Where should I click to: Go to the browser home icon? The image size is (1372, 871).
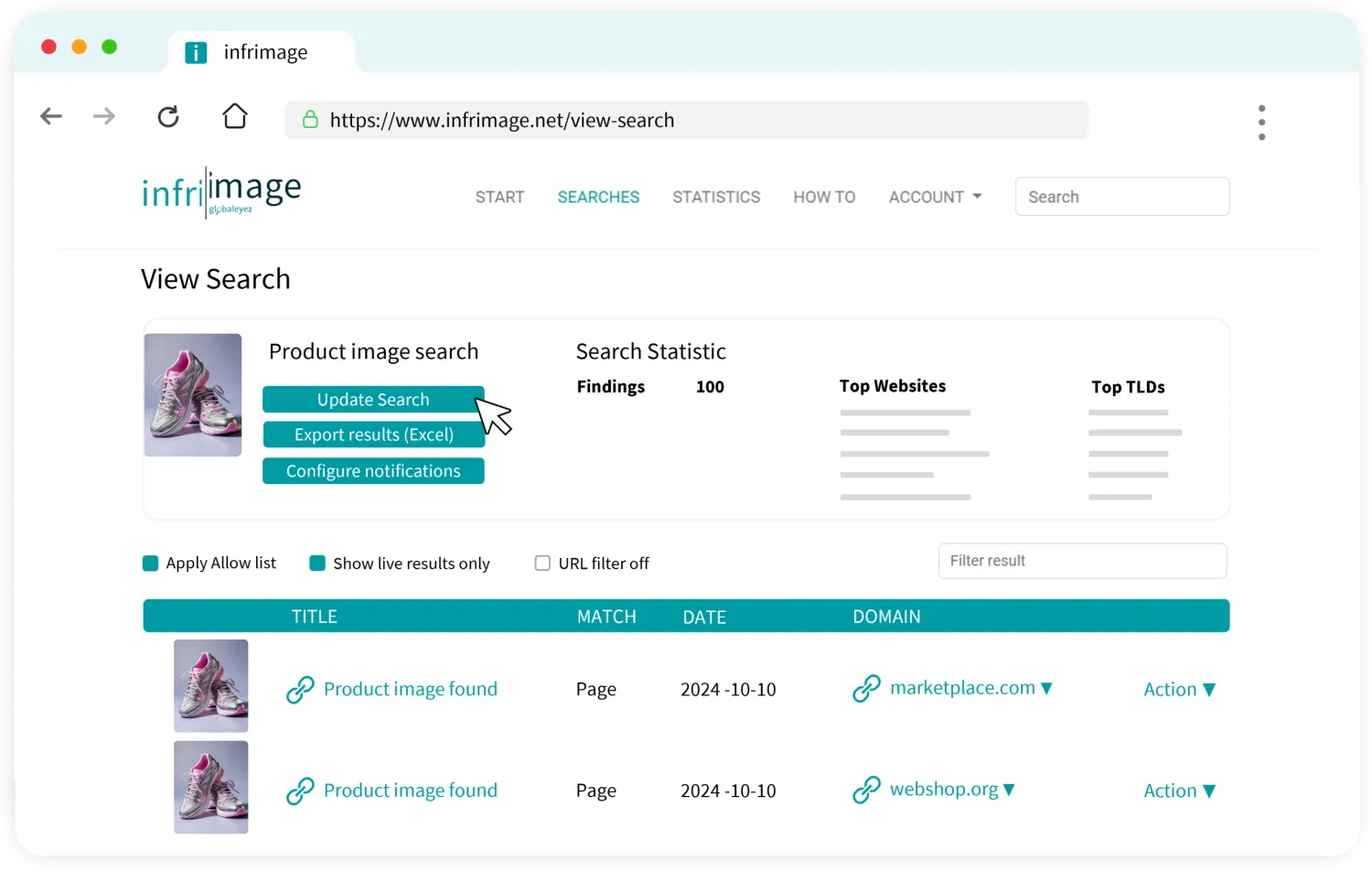pos(235,116)
